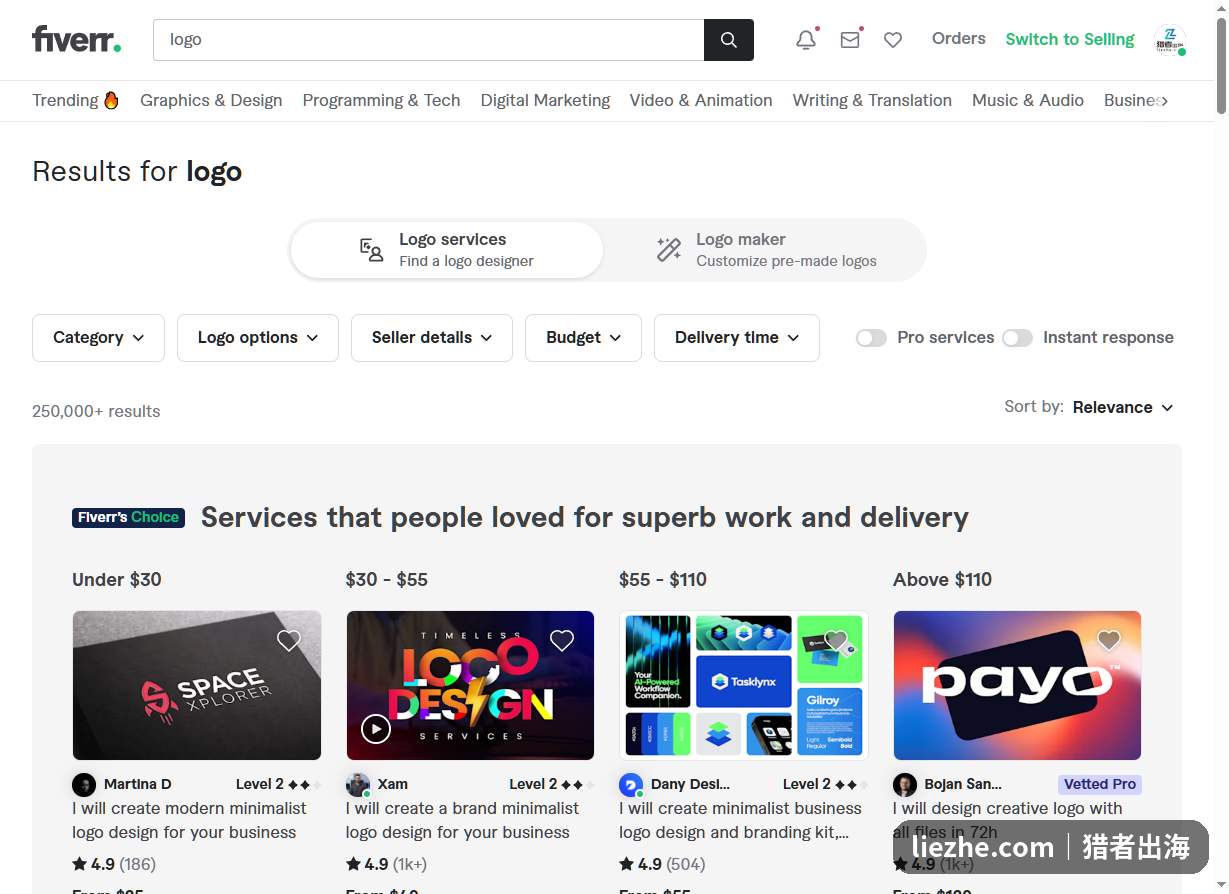Click Martina D's 4.9 (186) rating
The image size is (1229, 894).
(114, 864)
